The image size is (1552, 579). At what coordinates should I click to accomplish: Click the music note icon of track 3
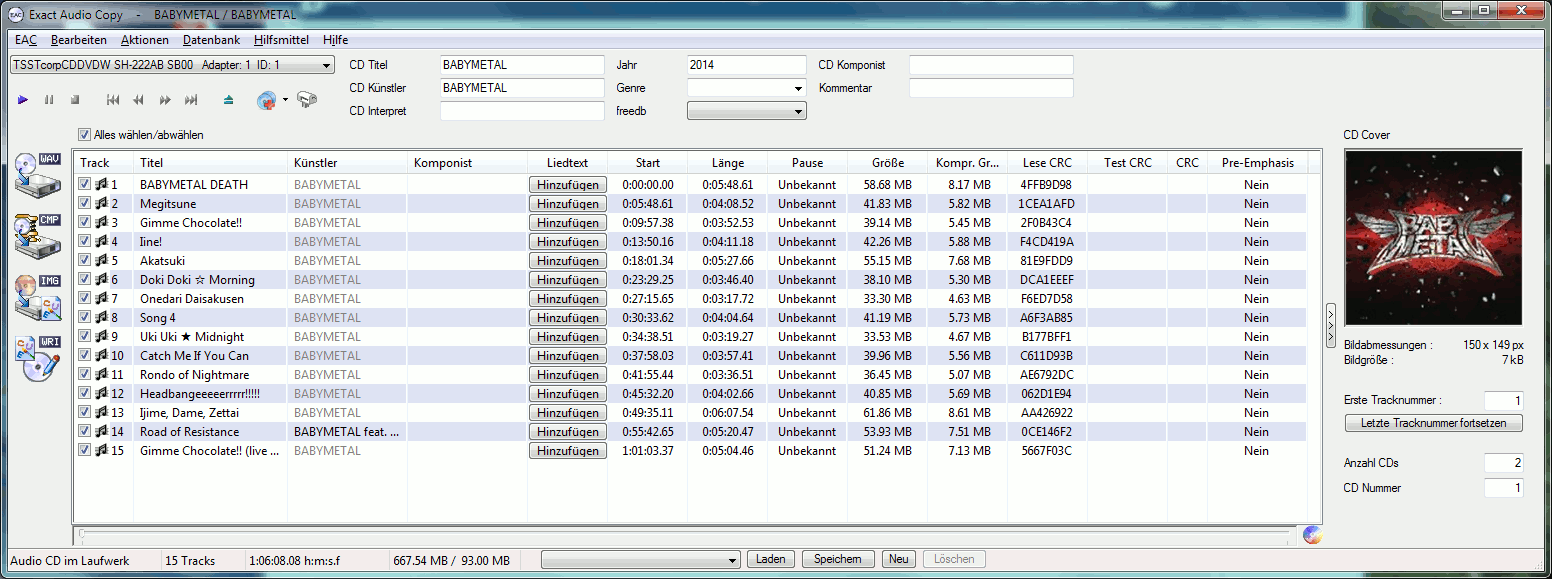pyautogui.click(x=101, y=222)
